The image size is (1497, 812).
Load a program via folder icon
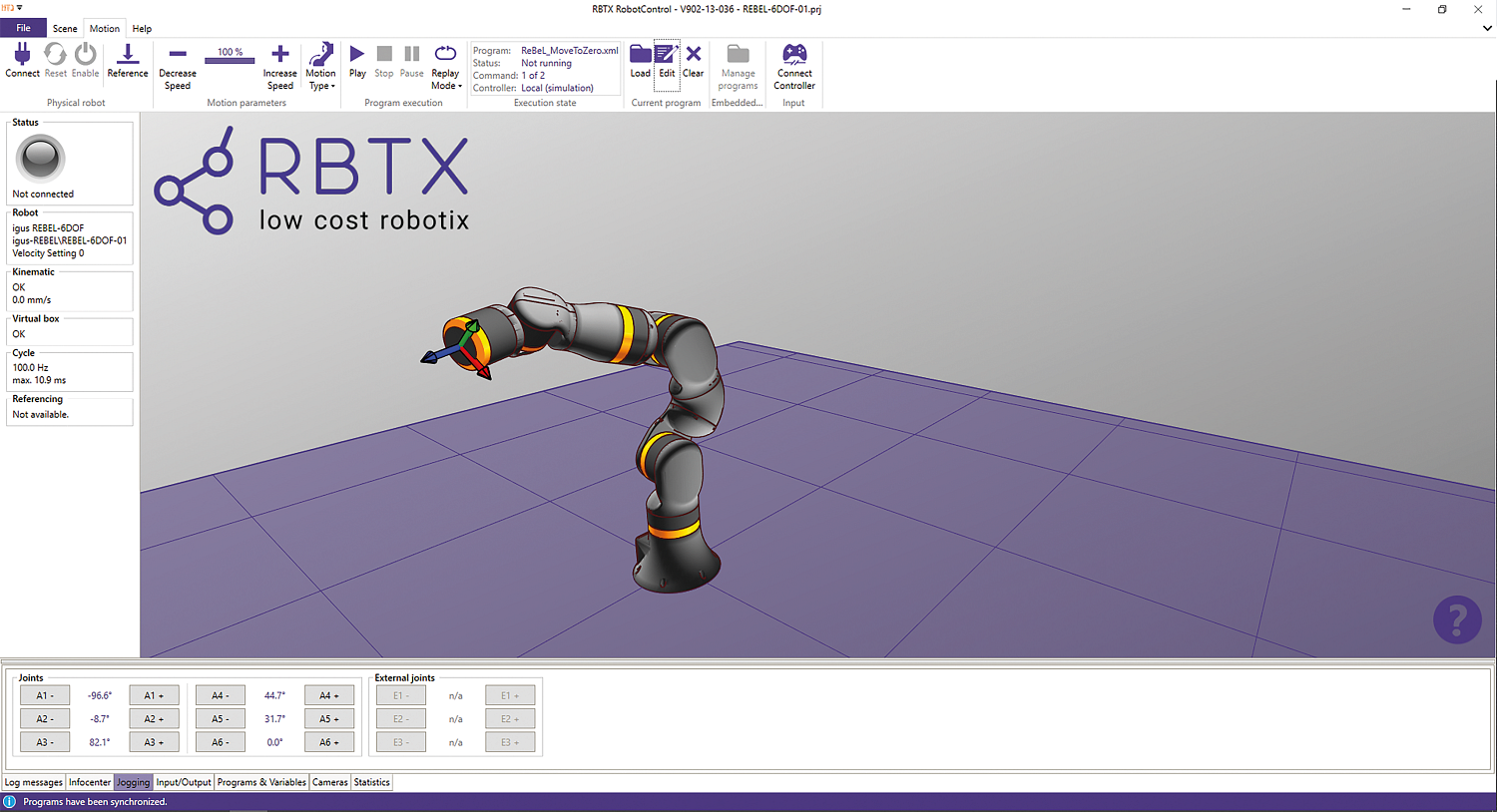(640, 54)
